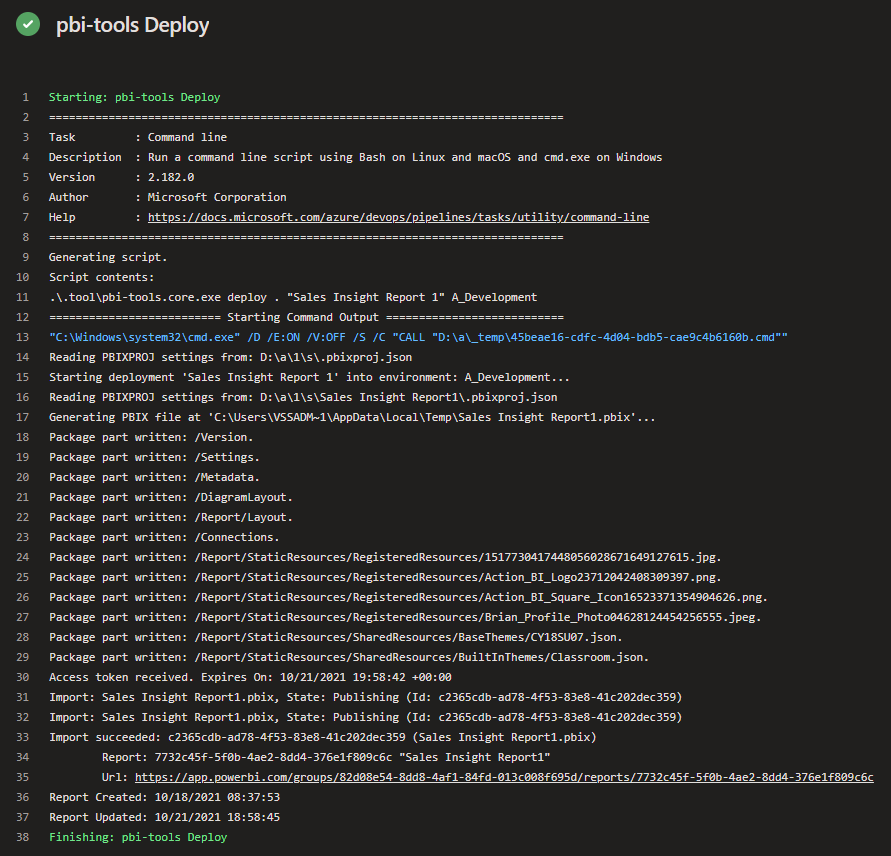The image size is (891, 856).
Task: Click the line with the RegisteredResources .jpg file
Action: (385, 557)
